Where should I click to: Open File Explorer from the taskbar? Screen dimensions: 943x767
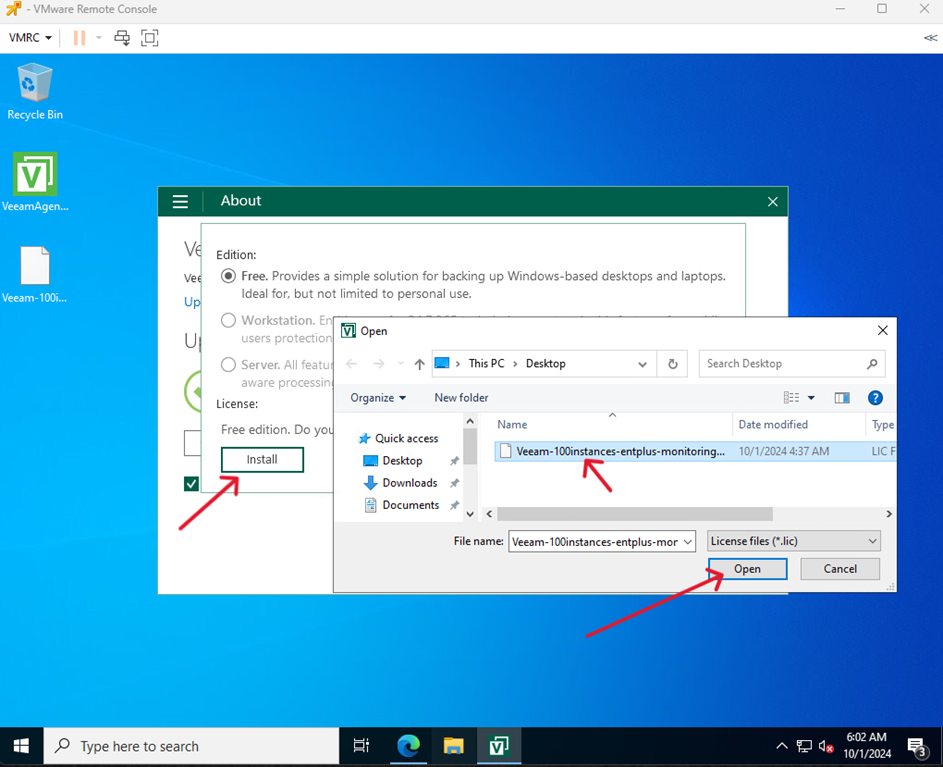coord(453,746)
